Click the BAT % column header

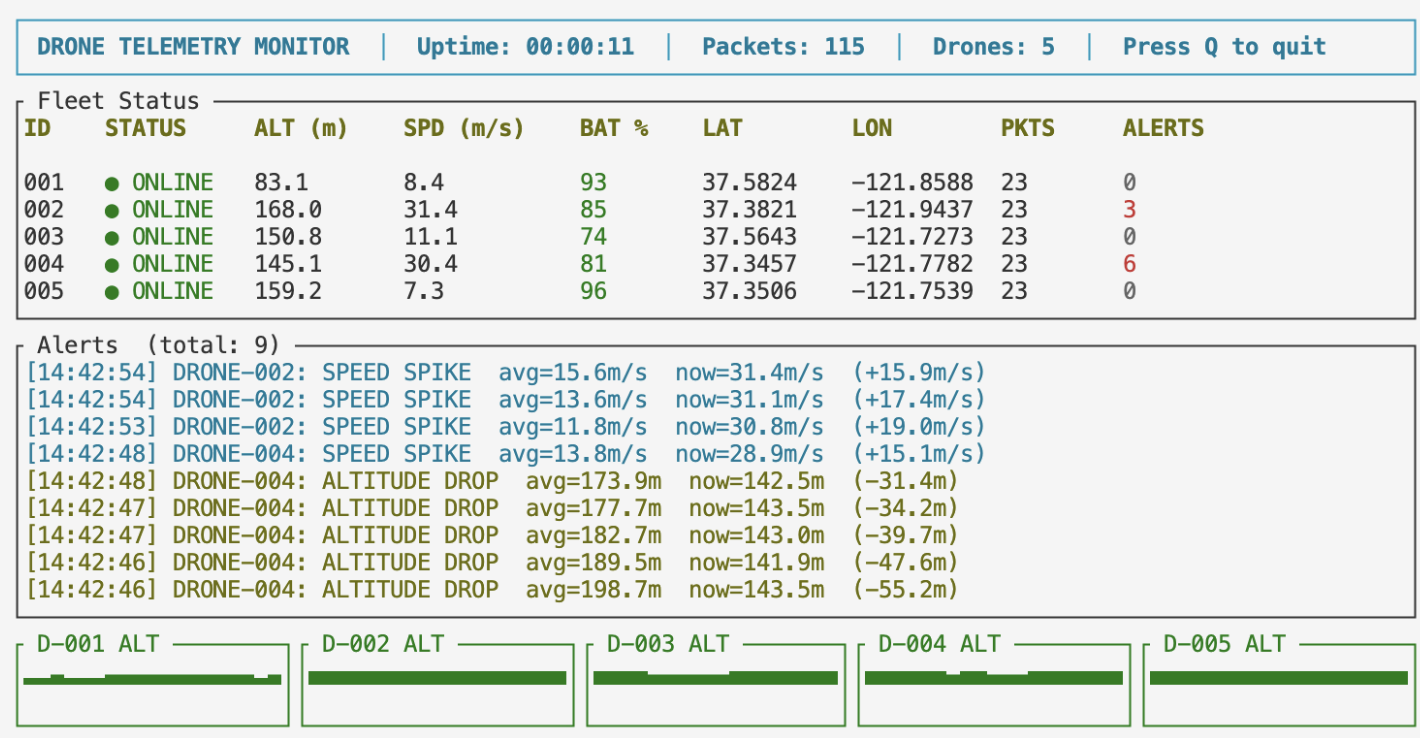614,128
